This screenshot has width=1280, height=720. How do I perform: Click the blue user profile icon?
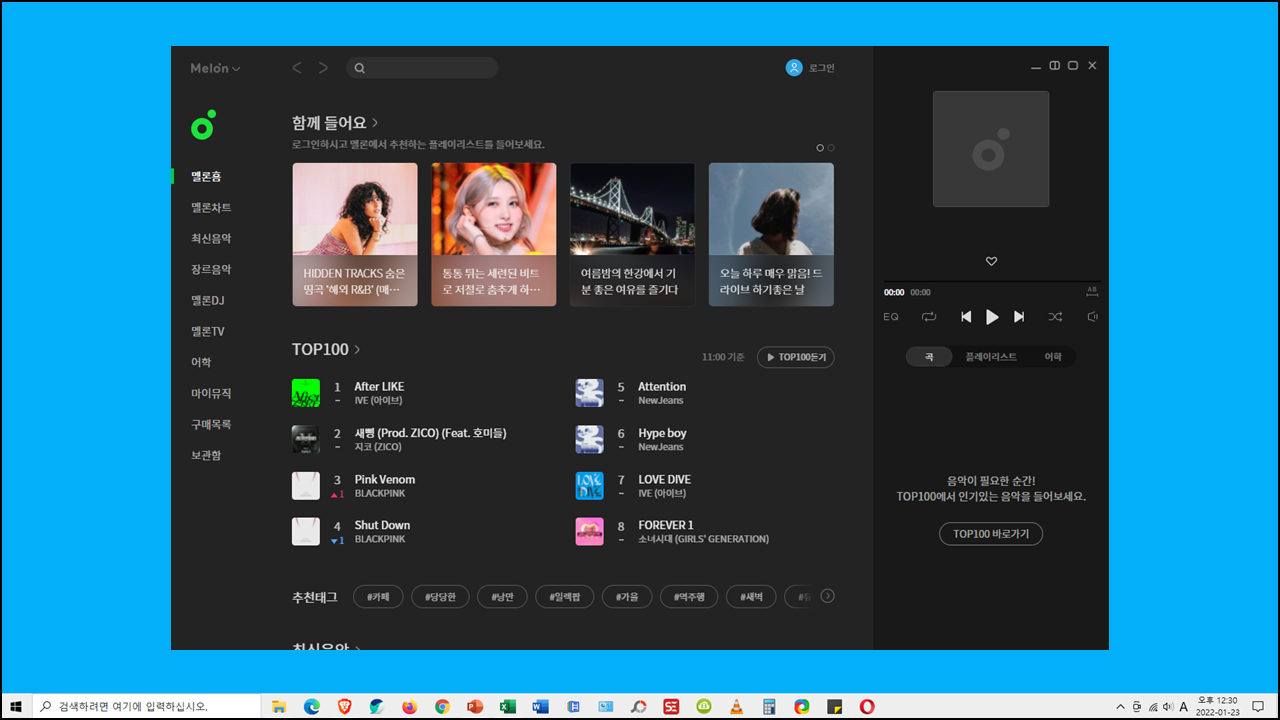pyautogui.click(x=794, y=68)
